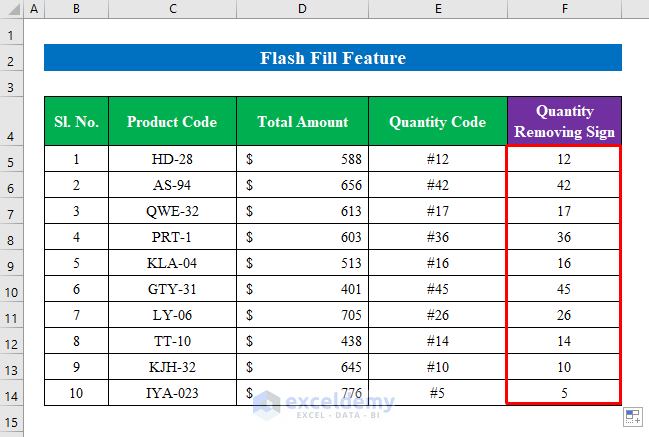Select row 2 header

click(x=11, y=59)
